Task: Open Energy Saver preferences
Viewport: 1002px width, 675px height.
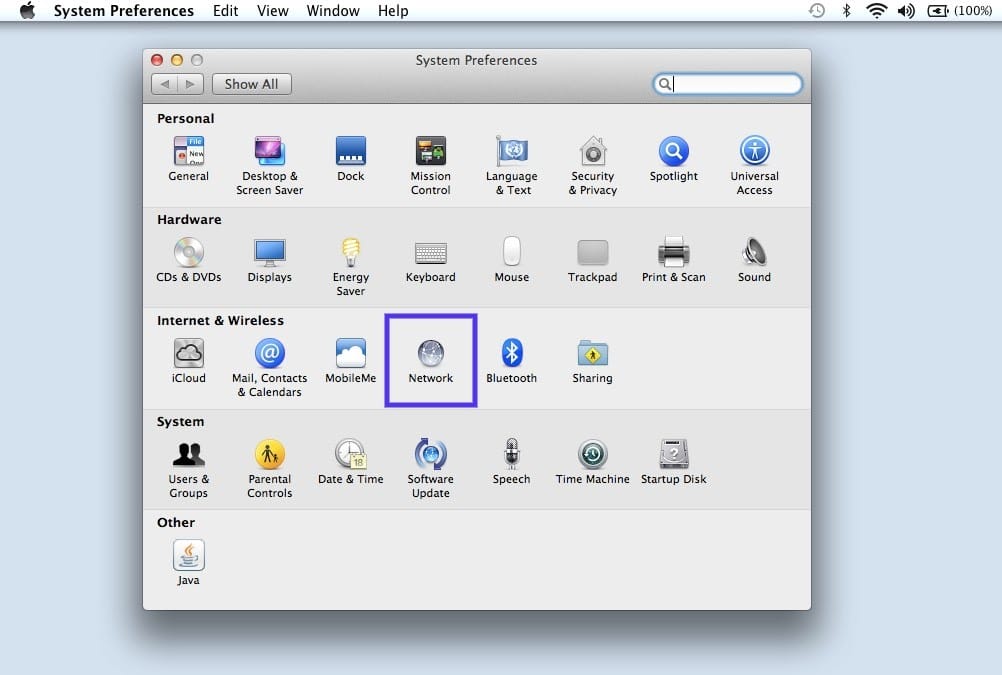Action: click(x=350, y=253)
